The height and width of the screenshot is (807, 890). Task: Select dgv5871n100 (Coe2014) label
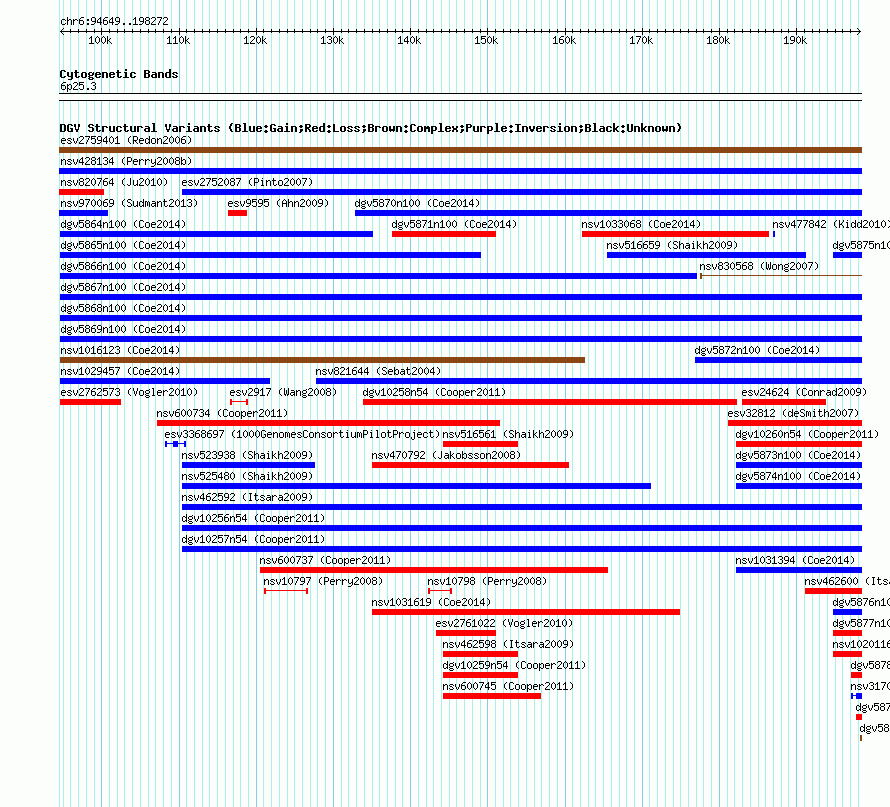pyautogui.click(x=454, y=224)
